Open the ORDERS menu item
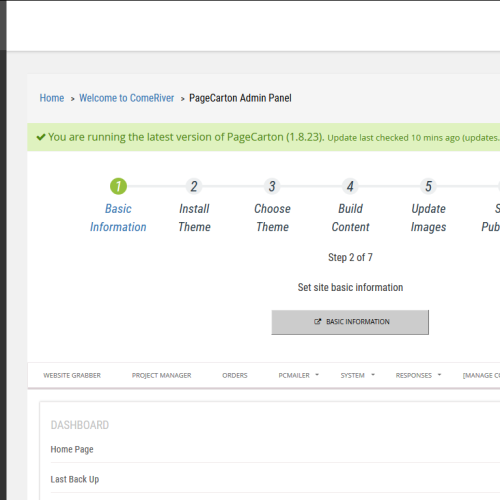This screenshot has height=500, width=500. coord(235,375)
